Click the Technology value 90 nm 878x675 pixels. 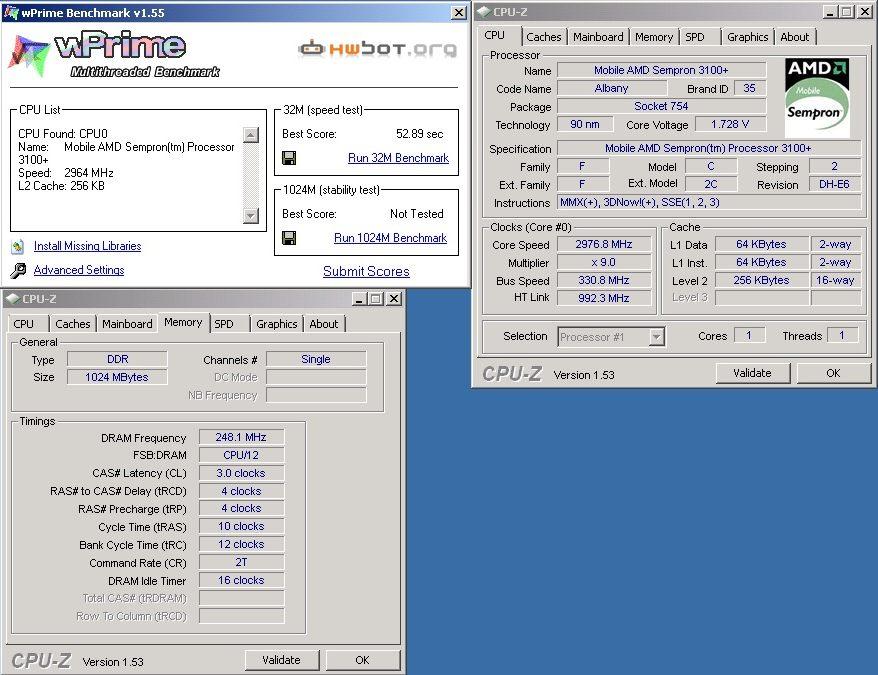coord(585,124)
